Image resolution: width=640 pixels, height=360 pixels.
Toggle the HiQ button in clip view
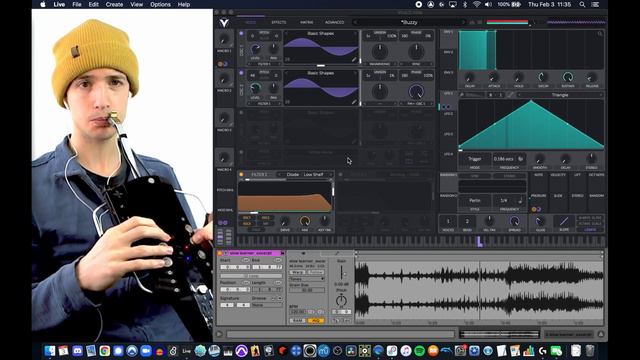click(316, 321)
